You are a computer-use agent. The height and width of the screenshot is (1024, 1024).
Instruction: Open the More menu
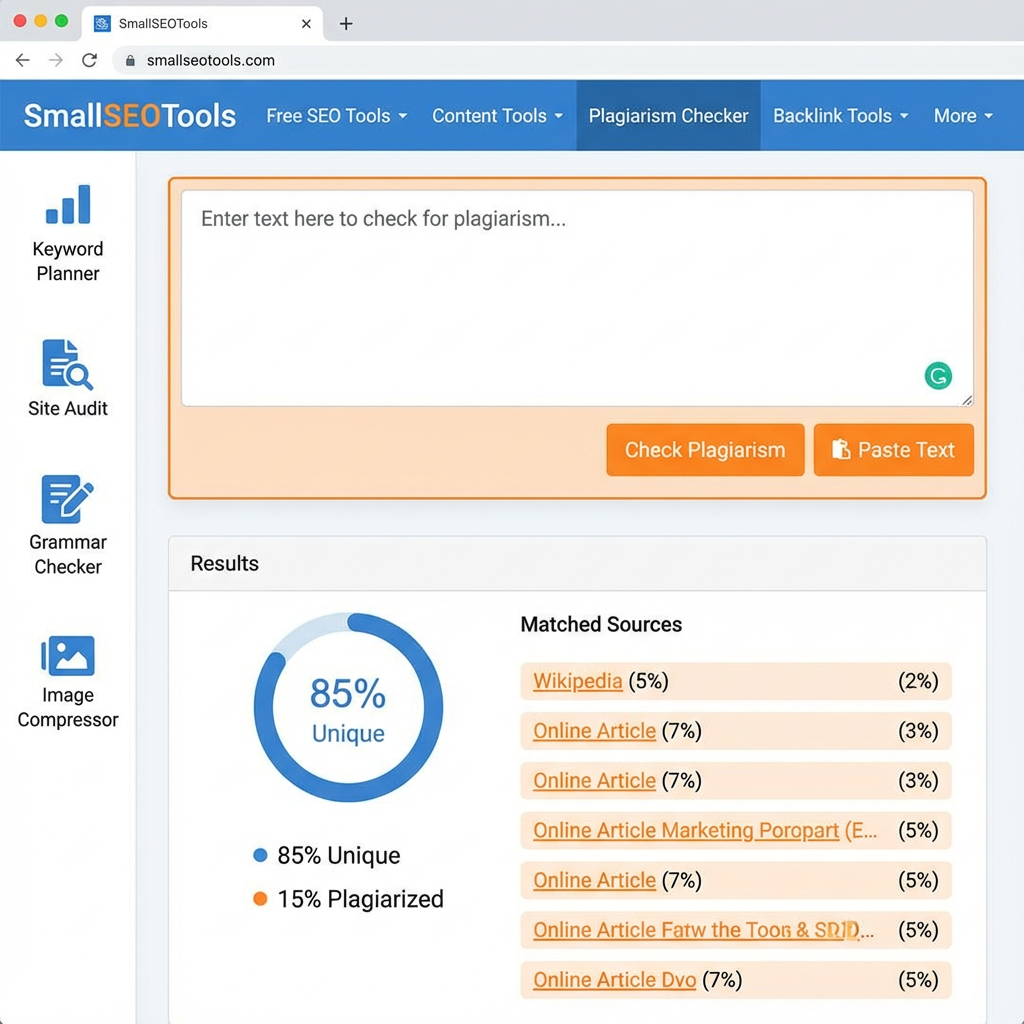(963, 116)
